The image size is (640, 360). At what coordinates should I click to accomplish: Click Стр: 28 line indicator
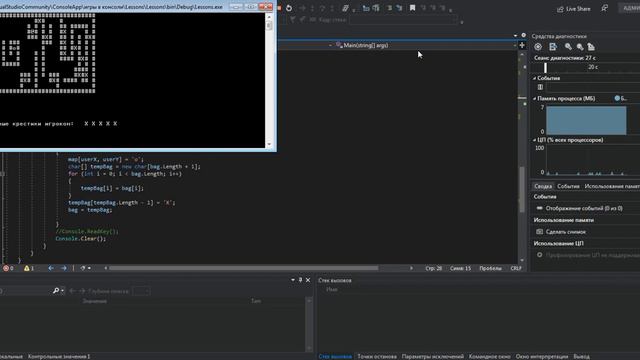pos(433,268)
